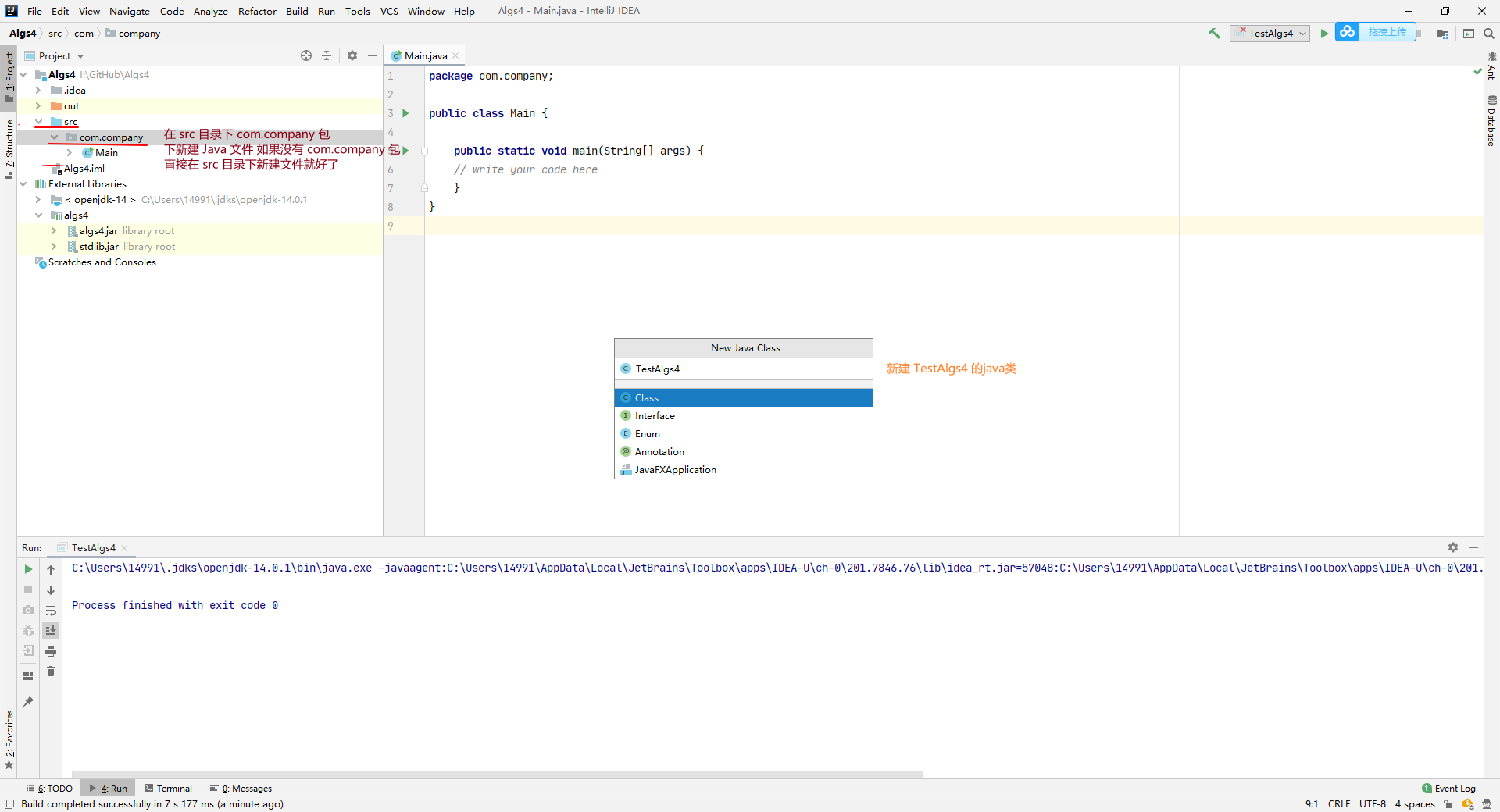The image size is (1500, 812).
Task: Click the Attach Debugger bug icon
Action: [28, 630]
